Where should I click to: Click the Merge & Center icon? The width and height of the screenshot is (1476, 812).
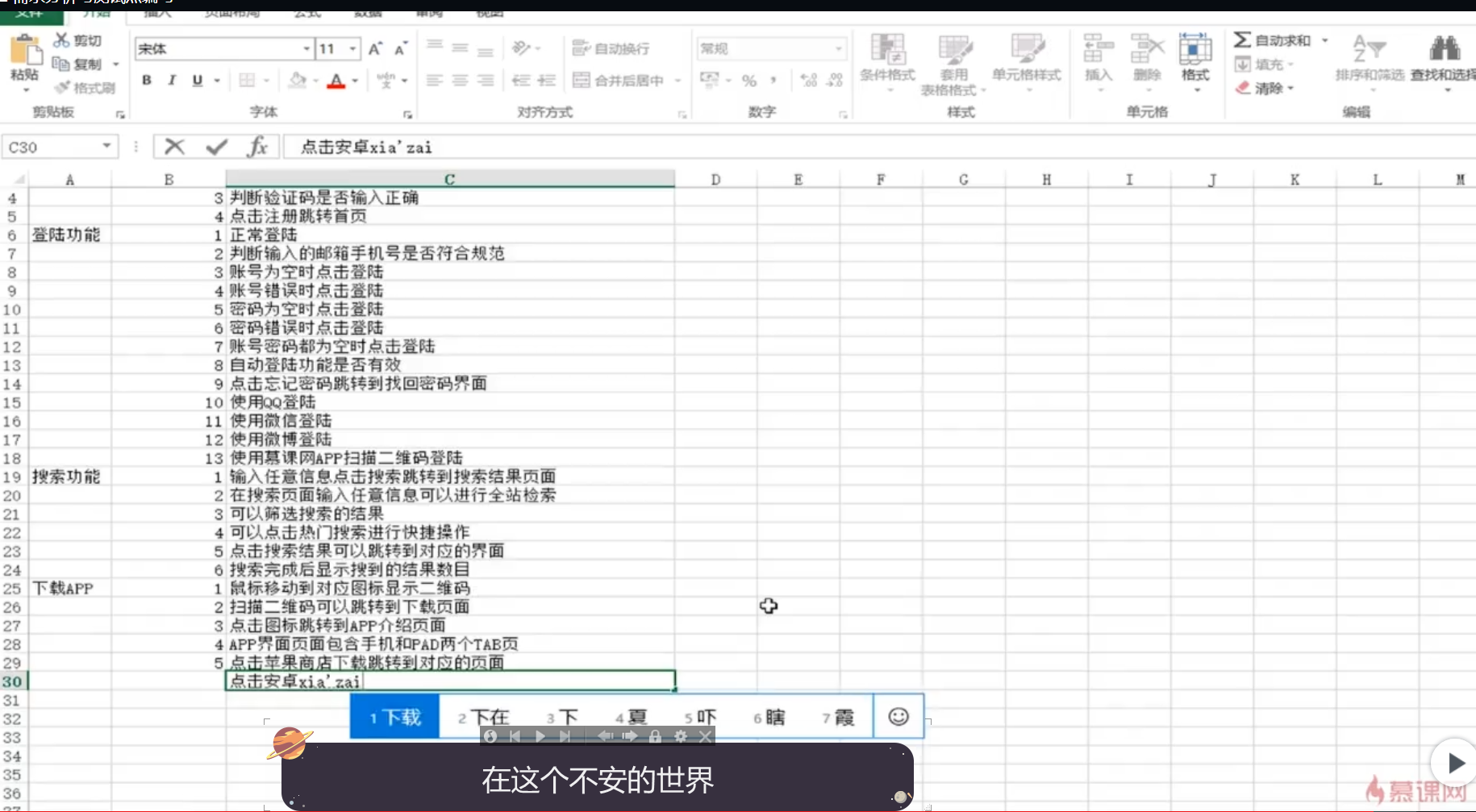coord(581,80)
